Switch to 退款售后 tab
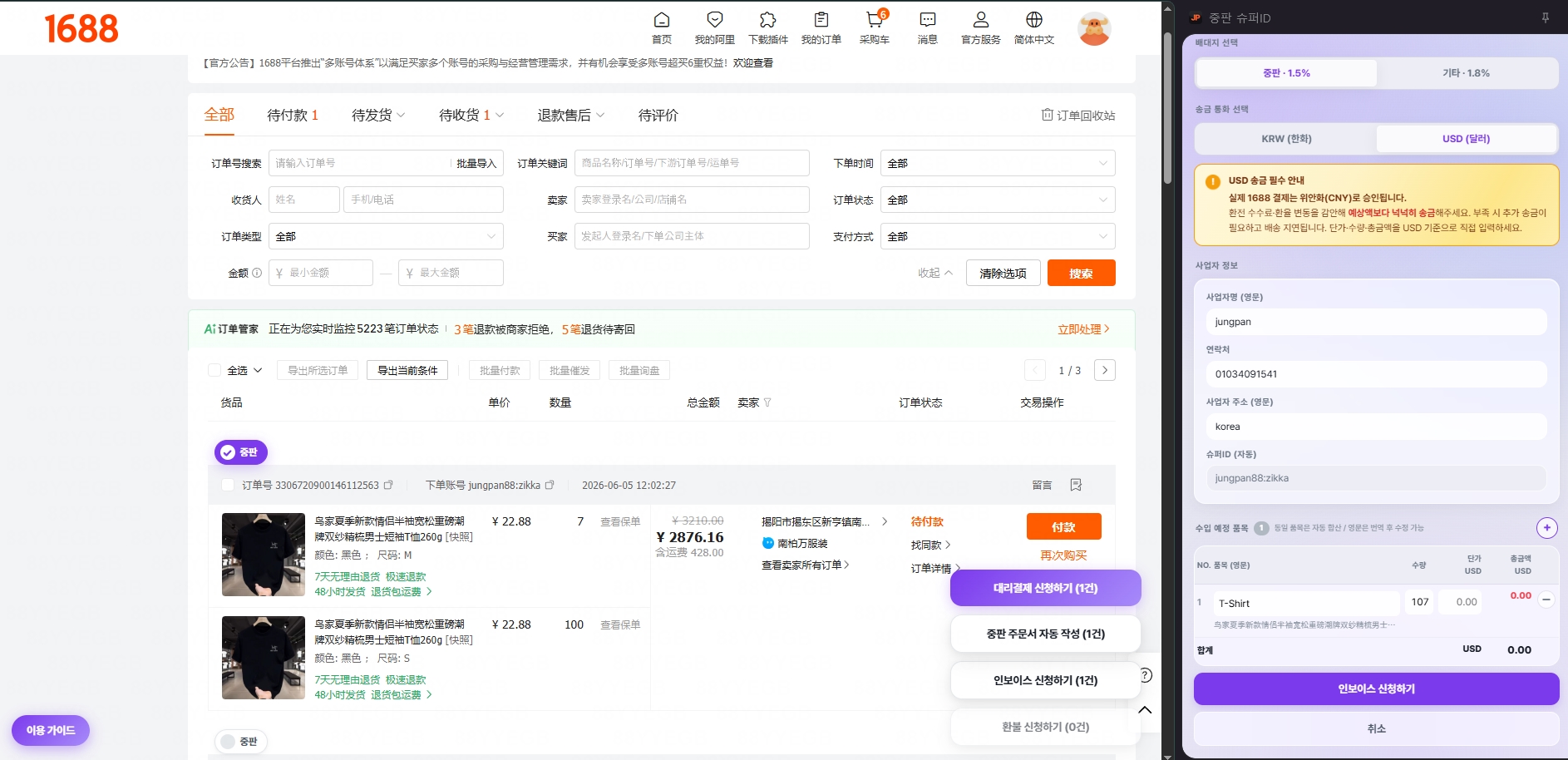This screenshot has width=1568, height=760. (x=565, y=115)
